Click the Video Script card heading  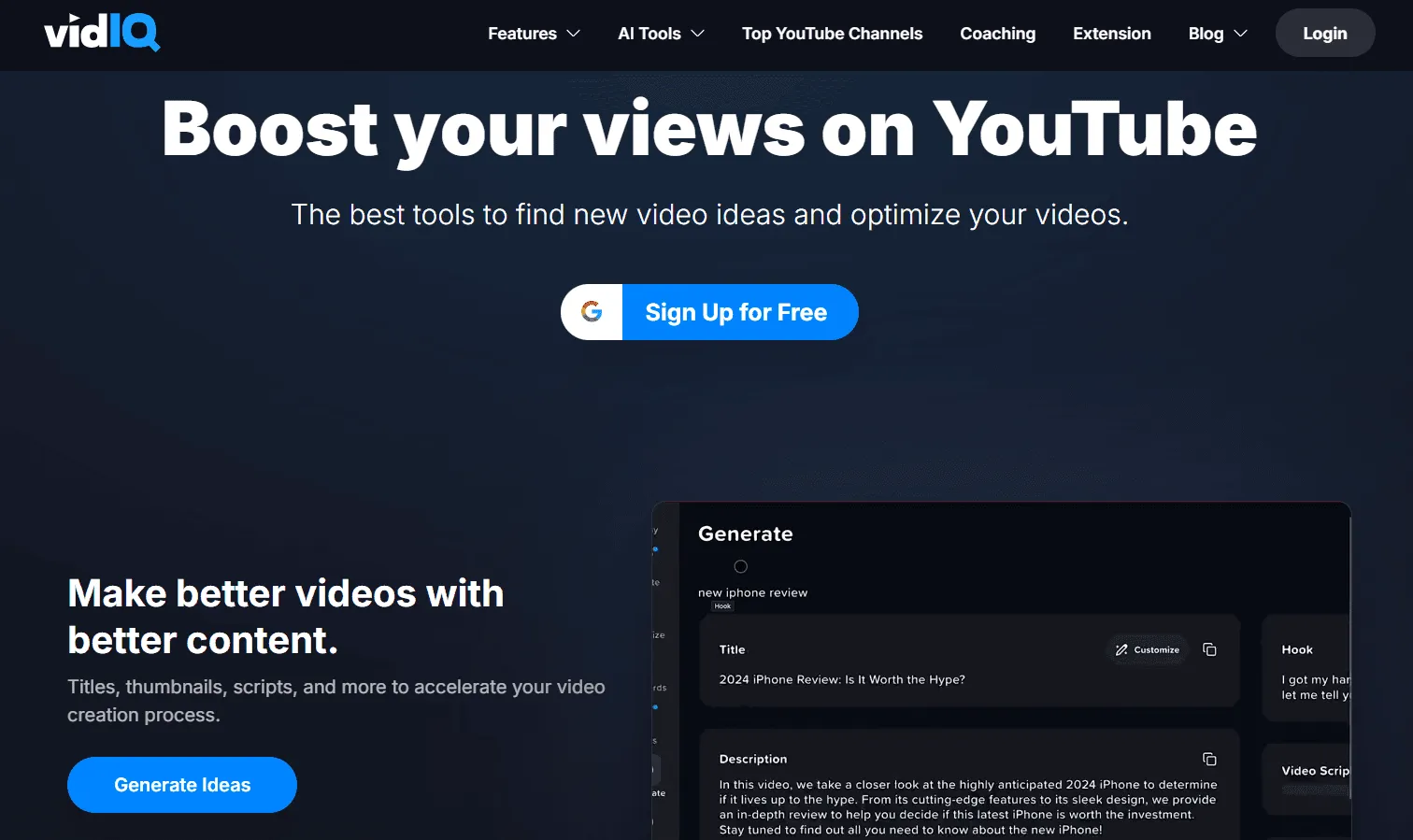pos(1316,771)
